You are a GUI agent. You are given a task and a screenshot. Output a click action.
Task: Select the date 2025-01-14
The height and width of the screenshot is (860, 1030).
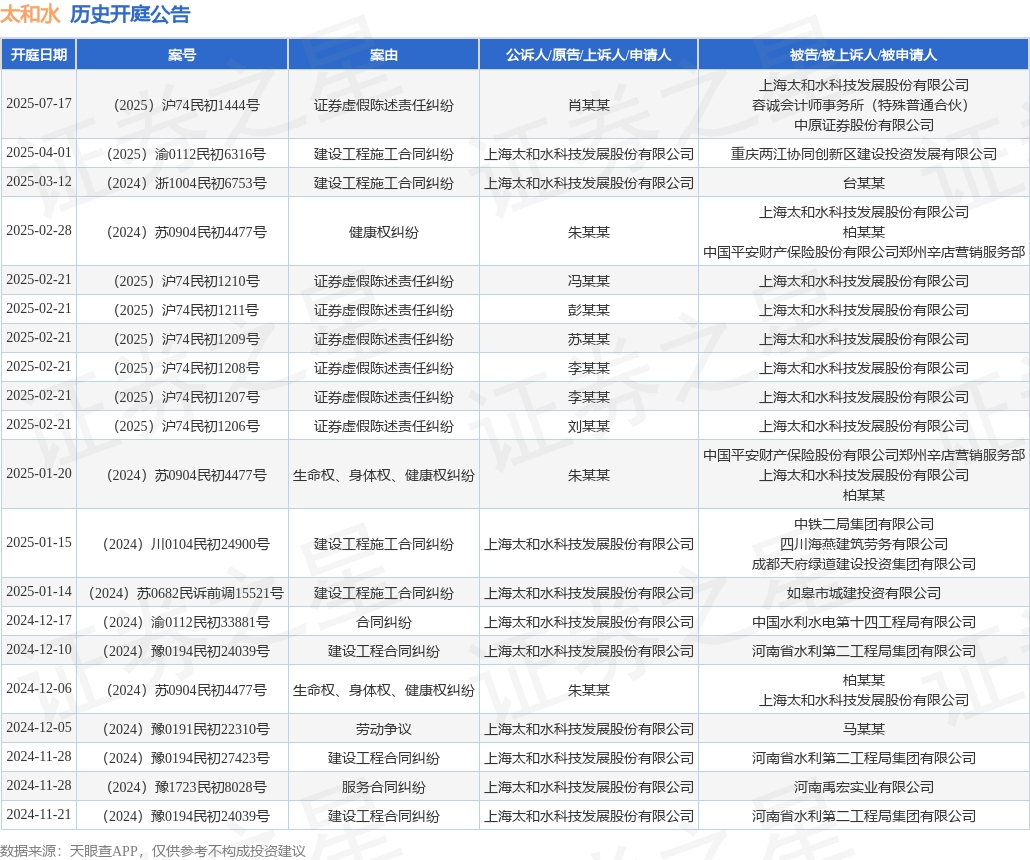39,591
